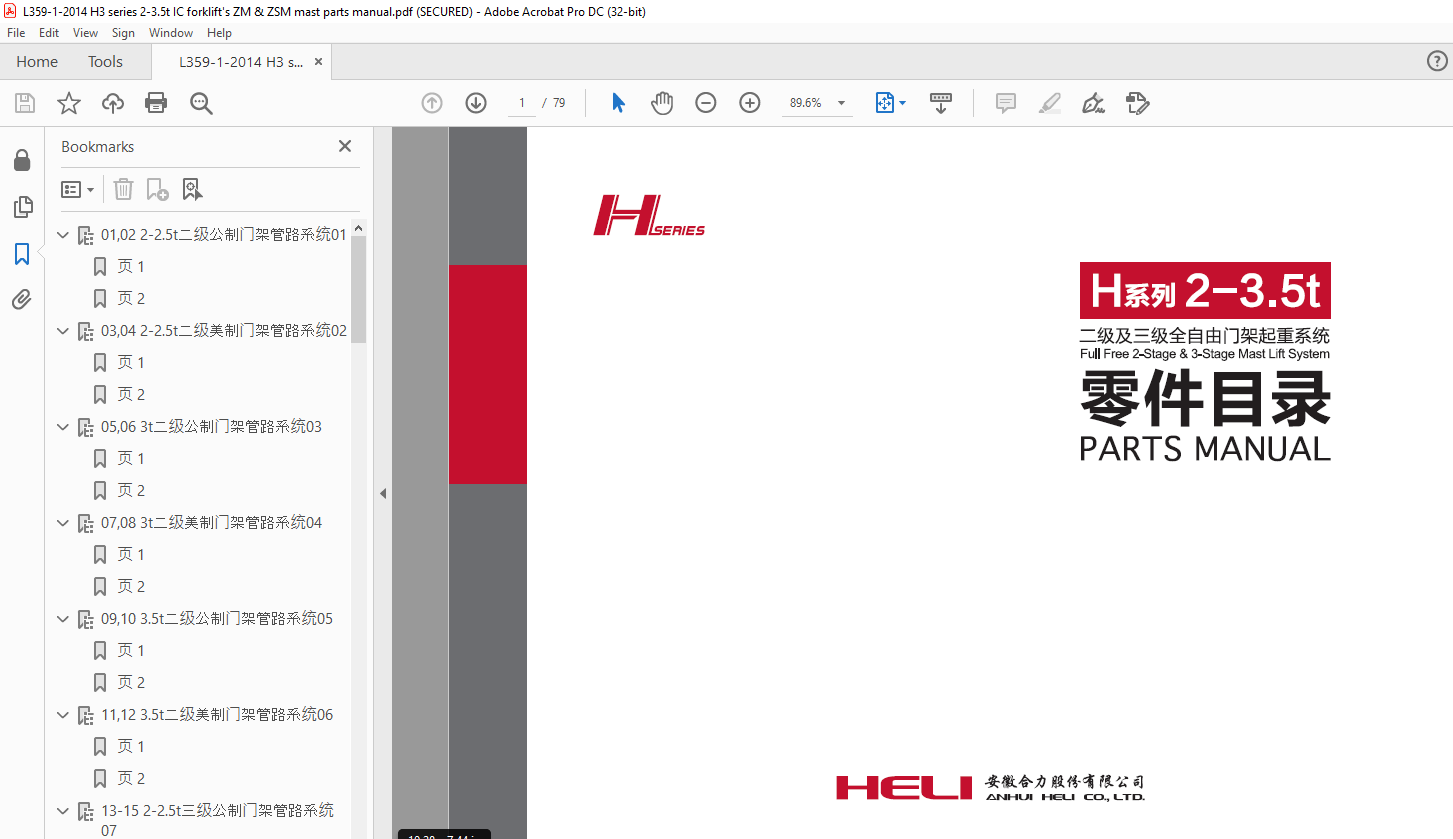This screenshot has height=839, width=1453.
Task: Go to previous page arrow
Action: [432, 103]
